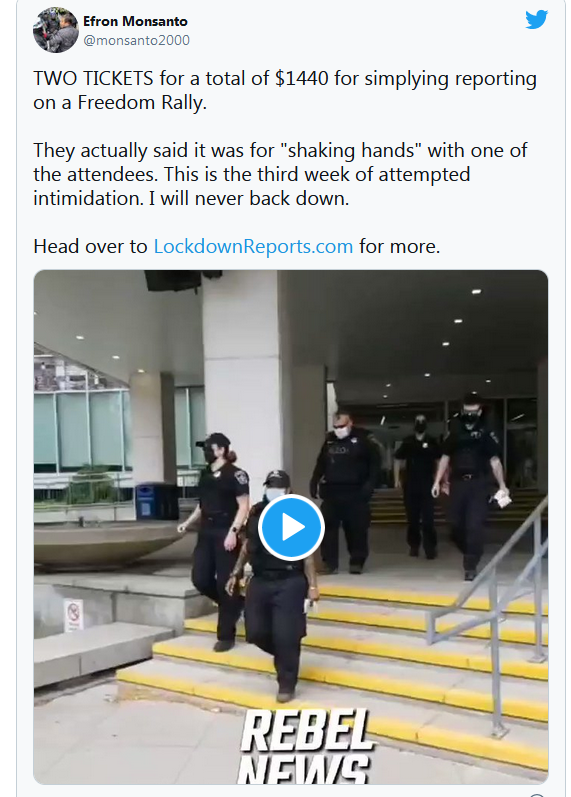Open Efron Monsanto's profile picture

point(56,30)
